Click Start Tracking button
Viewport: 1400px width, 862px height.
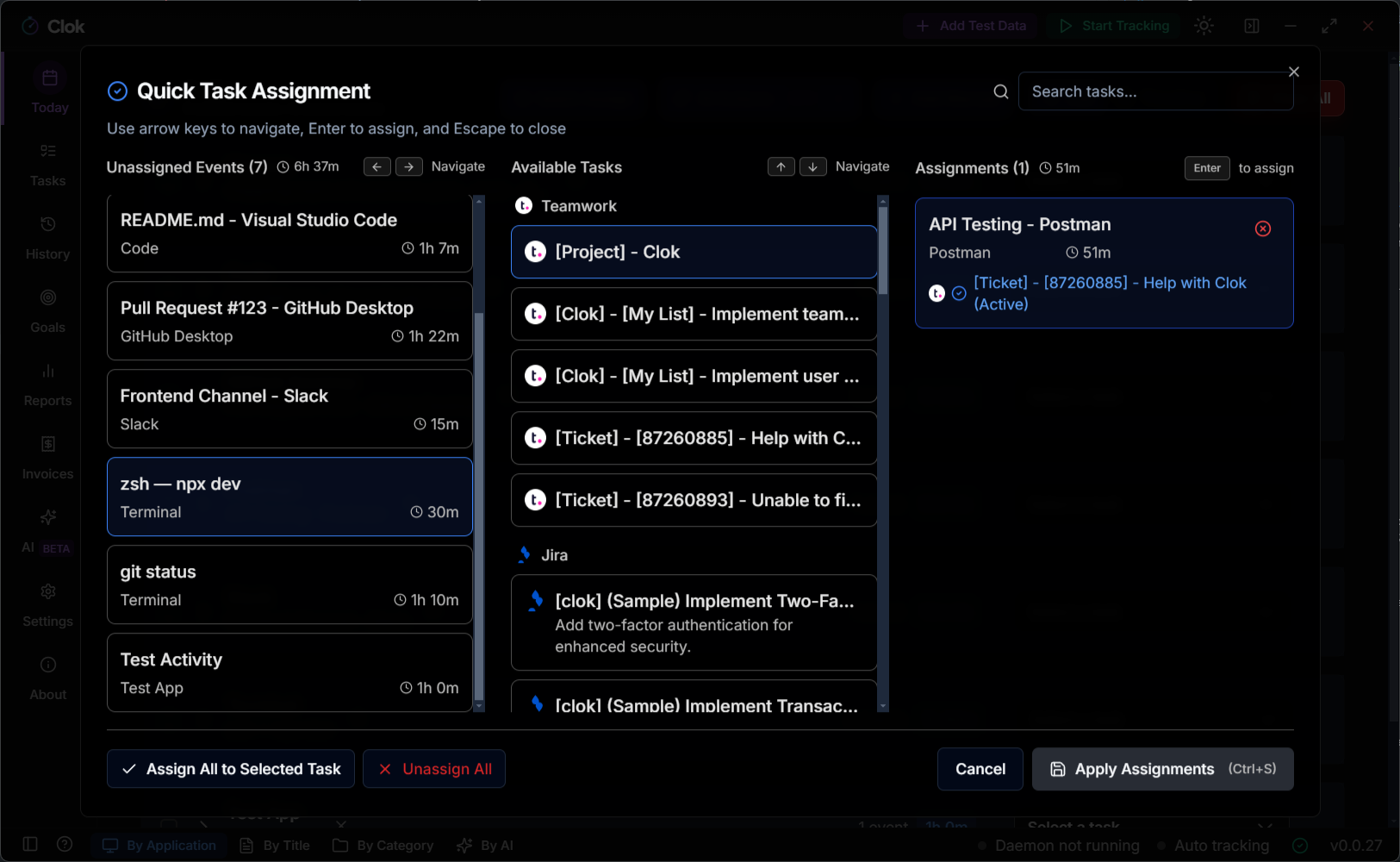pos(1114,26)
